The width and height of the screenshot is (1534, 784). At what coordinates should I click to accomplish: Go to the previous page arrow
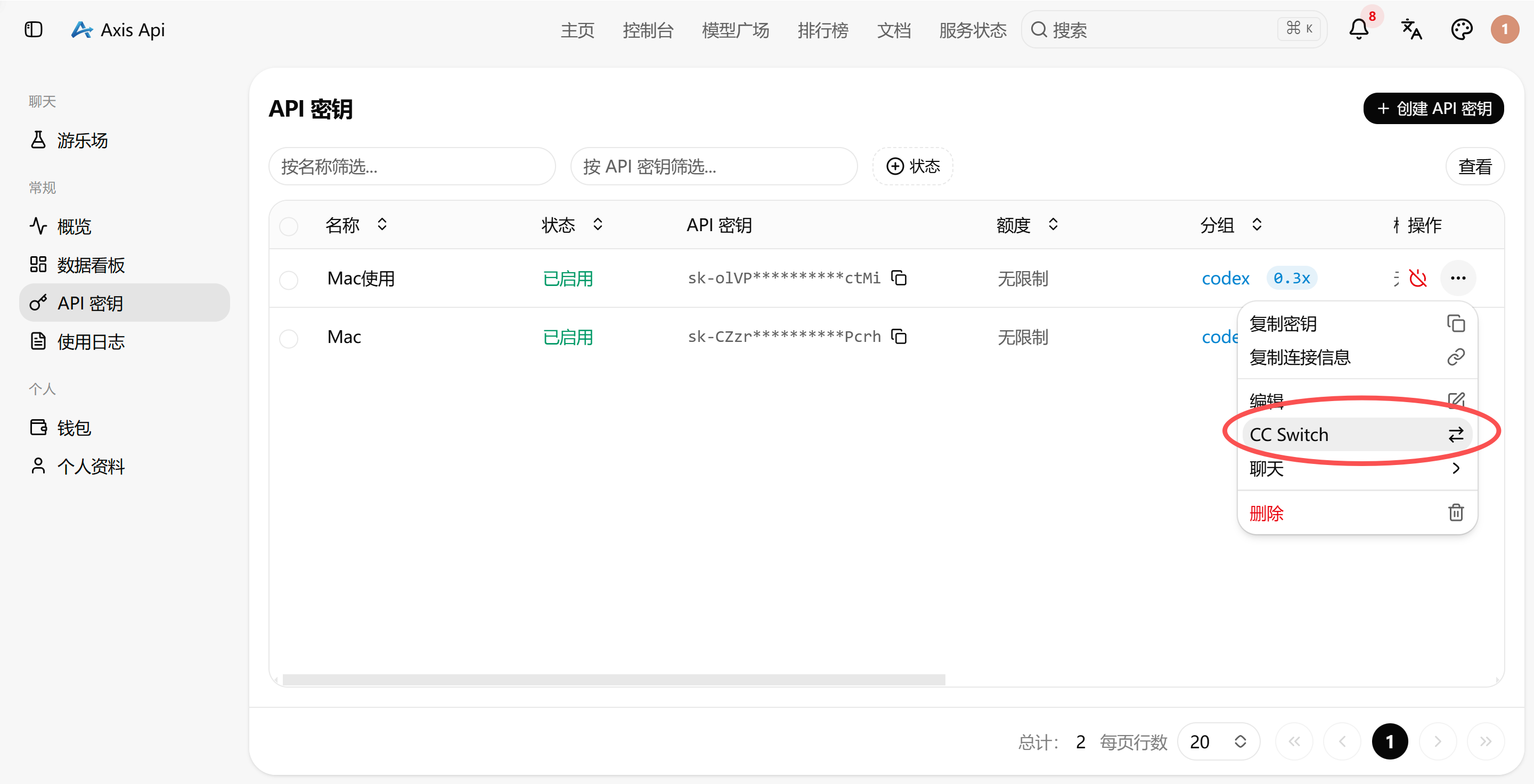click(x=1342, y=742)
